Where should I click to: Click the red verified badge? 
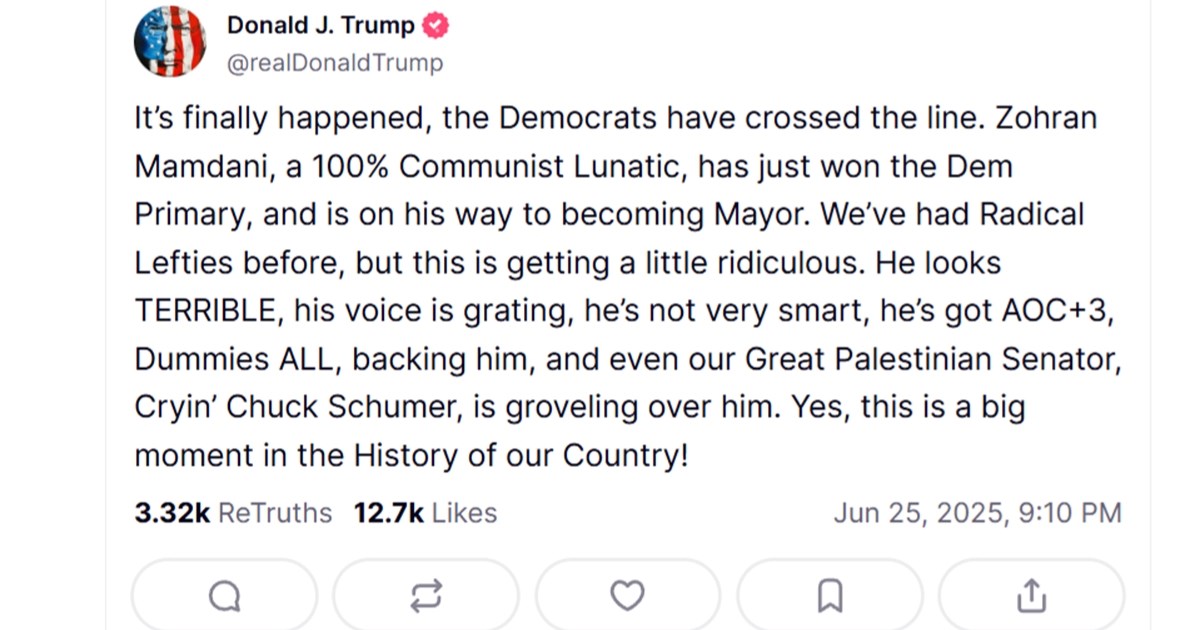pyautogui.click(x=436, y=26)
